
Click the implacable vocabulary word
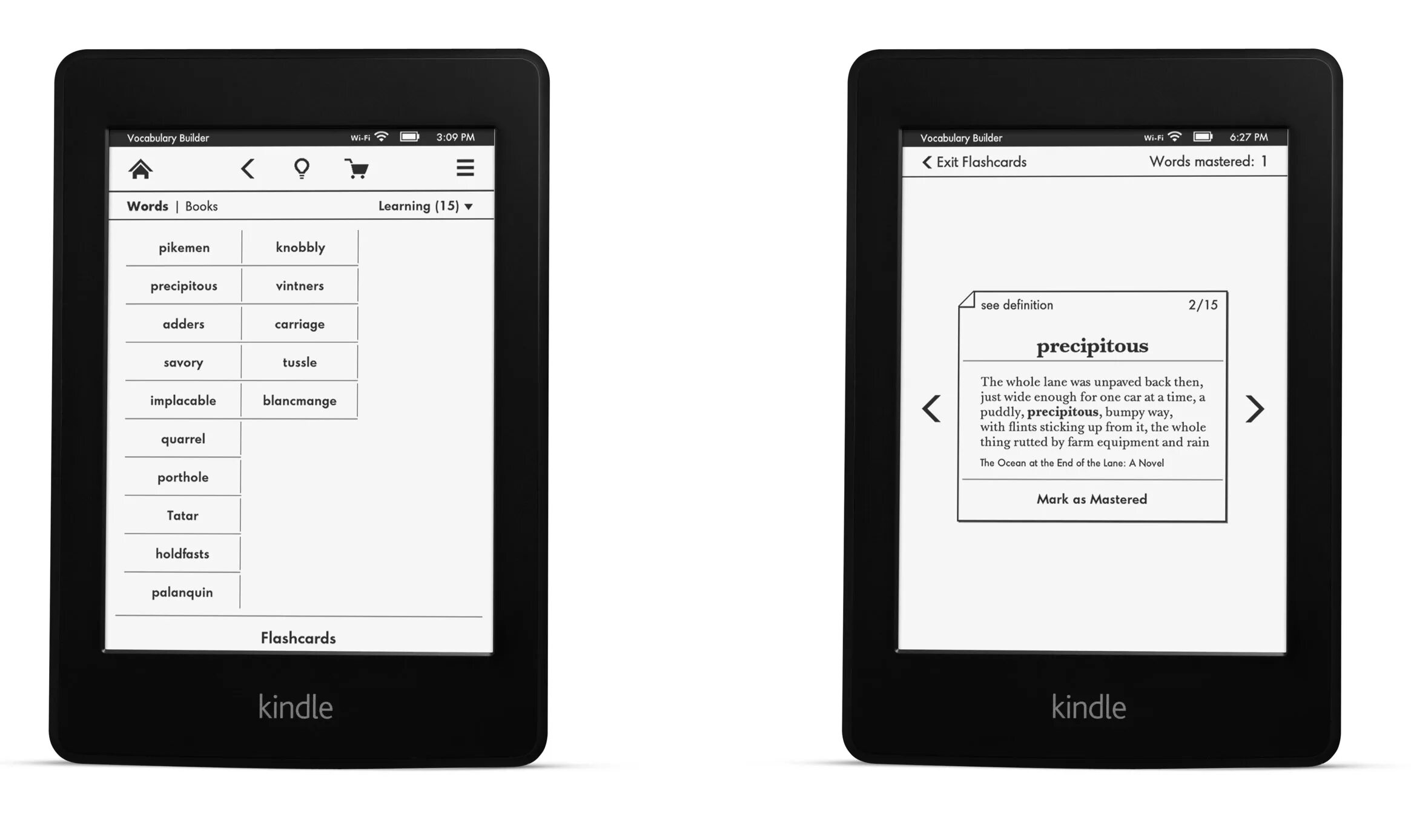point(183,400)
